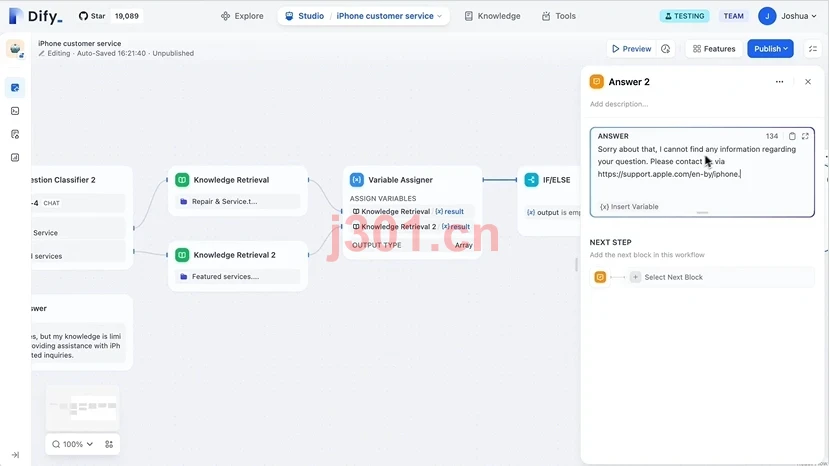The image size is (830, 466).
Task: Open the run history clock icon
Action: click(665, 49)
